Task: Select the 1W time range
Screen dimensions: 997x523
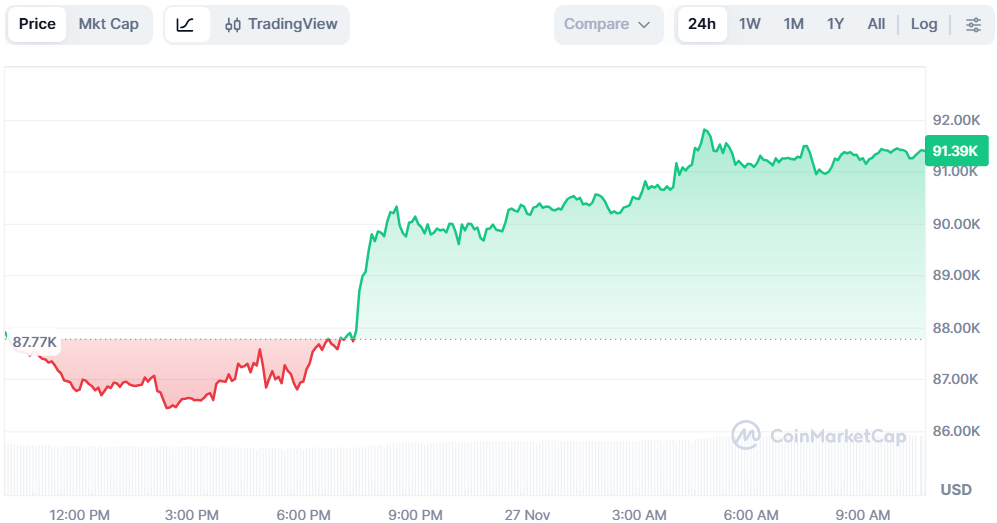Action: coord(750,24)
